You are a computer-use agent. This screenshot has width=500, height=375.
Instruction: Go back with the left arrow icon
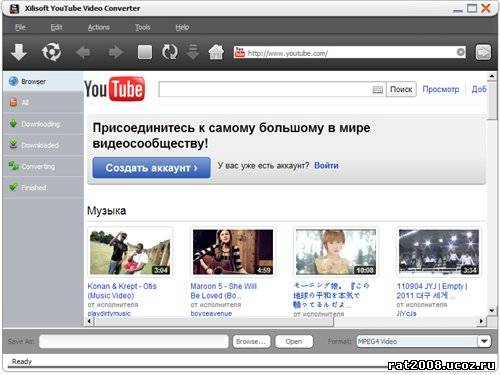83,52
